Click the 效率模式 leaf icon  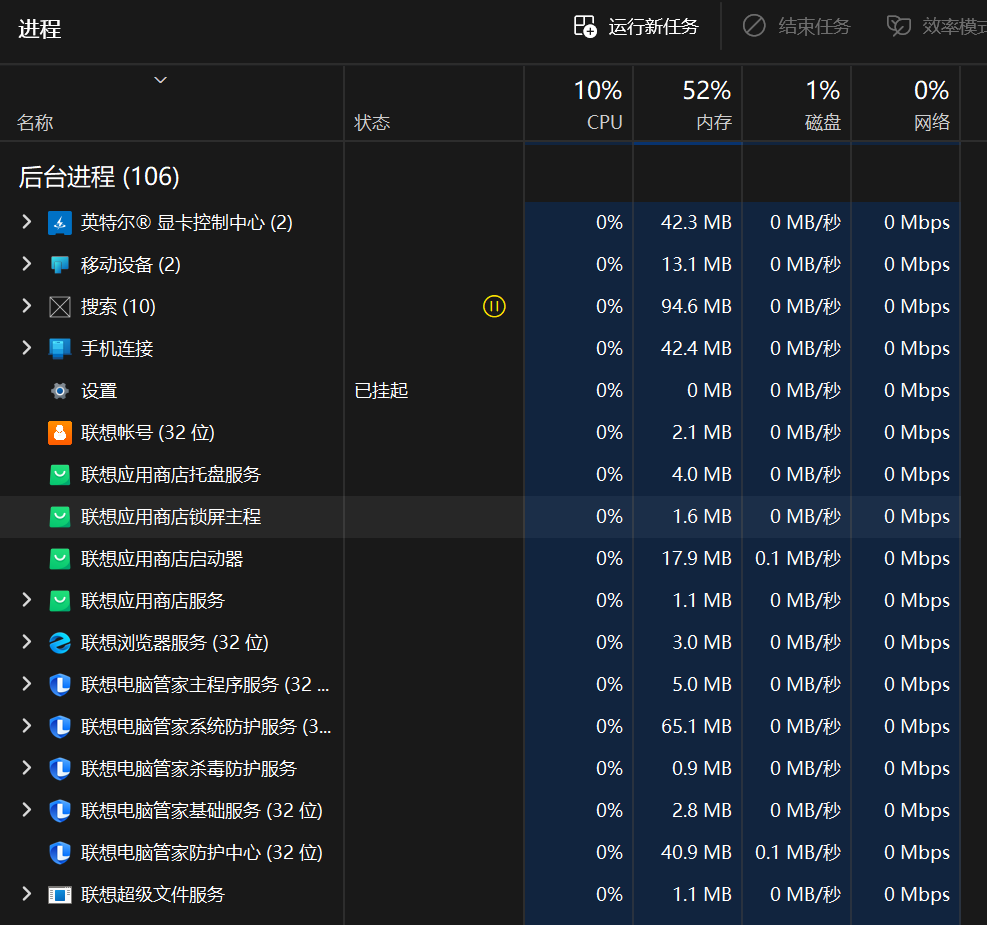click(x=898, y=26)
